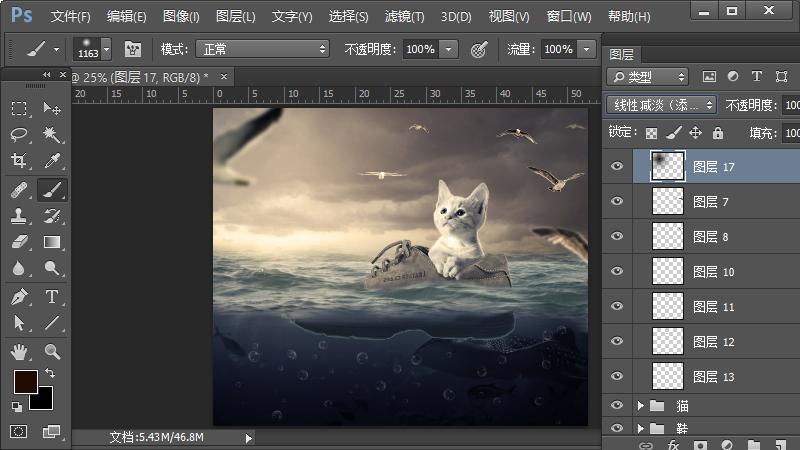800x450 pixels.
Task: Select the Rectangular Marquee tool
Action: (x=19, y=108)
